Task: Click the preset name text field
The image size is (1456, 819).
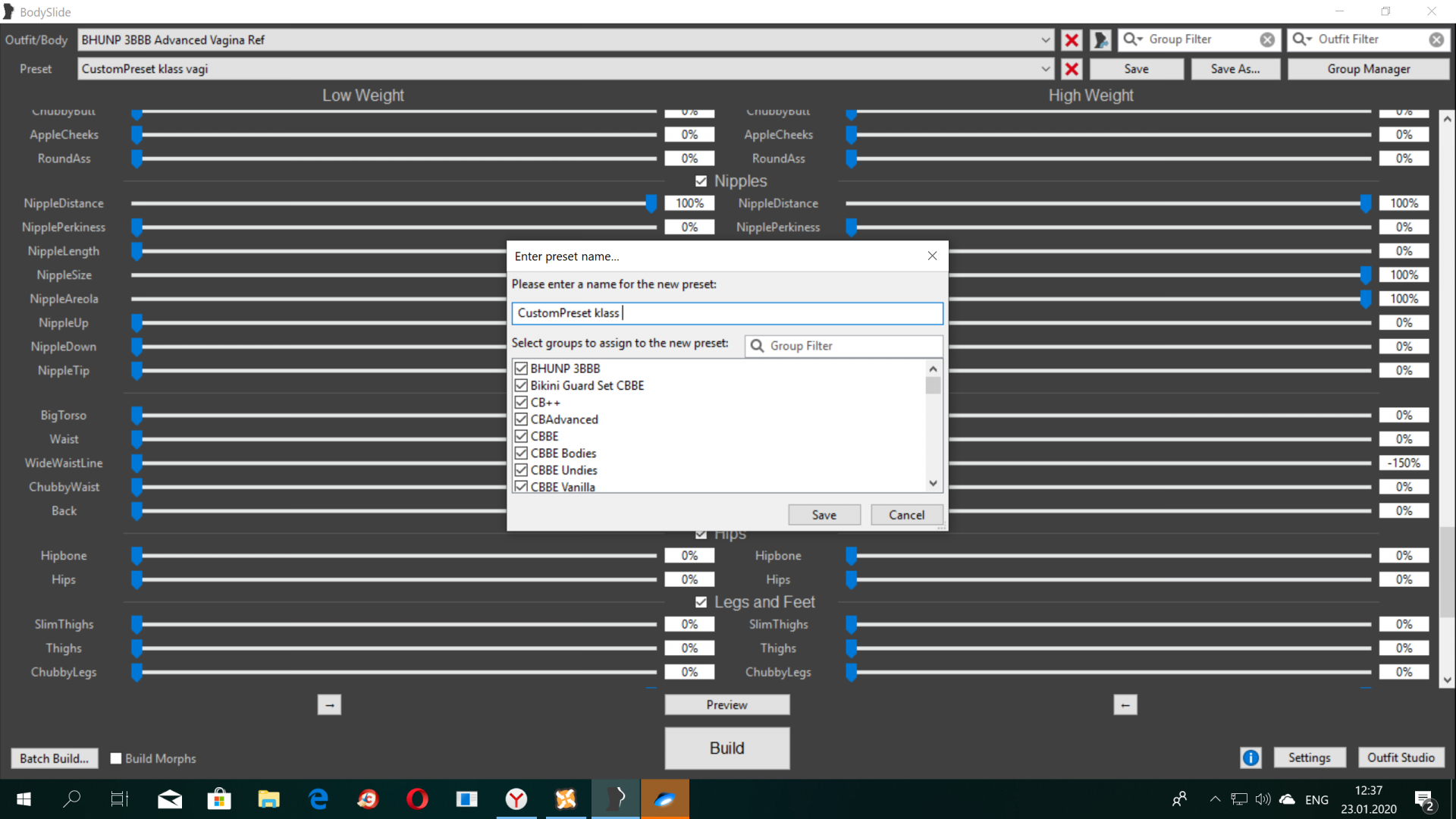Action: (726, 313)
